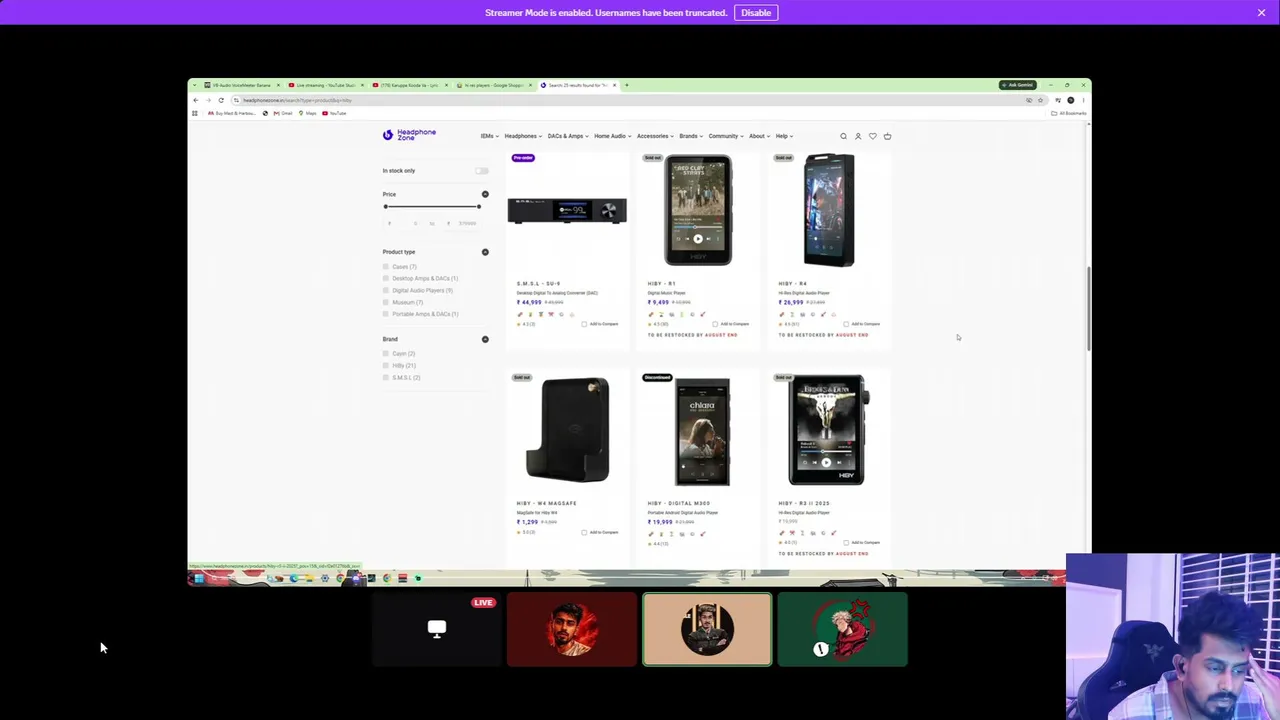Disable Streamer Mode
Viewport: 1280px width, 720px height.
(756, 12)
